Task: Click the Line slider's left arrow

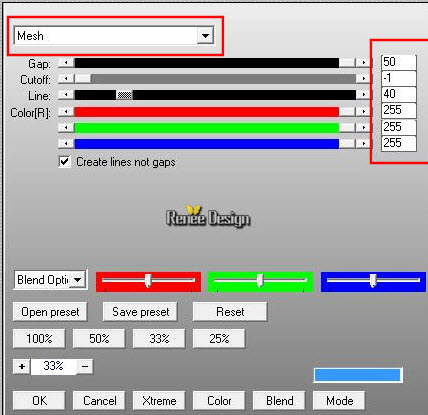Action: pos(66,95)
